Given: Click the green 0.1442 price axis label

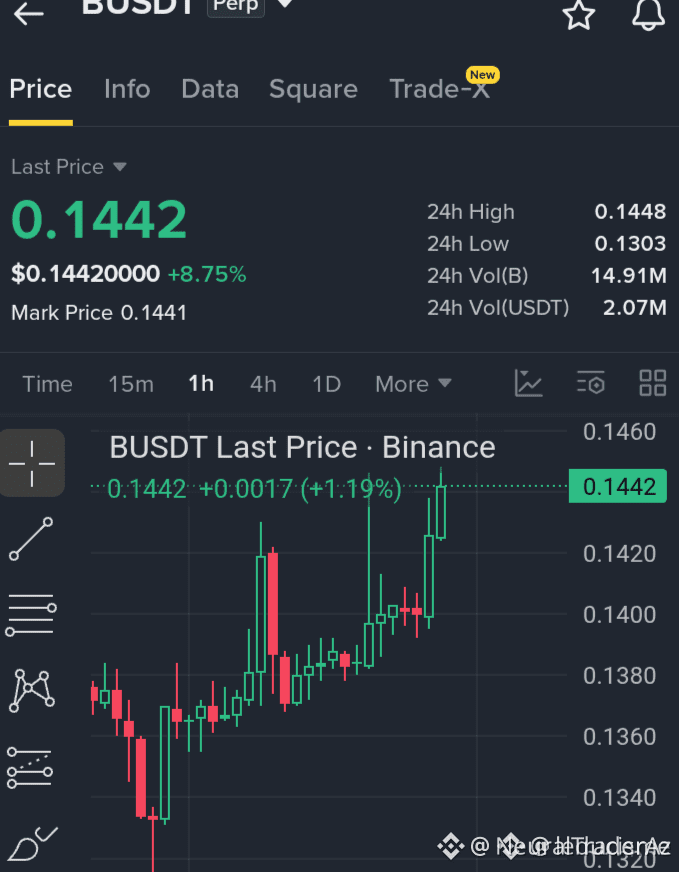Looking at the screenshot, I should pos(618,487).
